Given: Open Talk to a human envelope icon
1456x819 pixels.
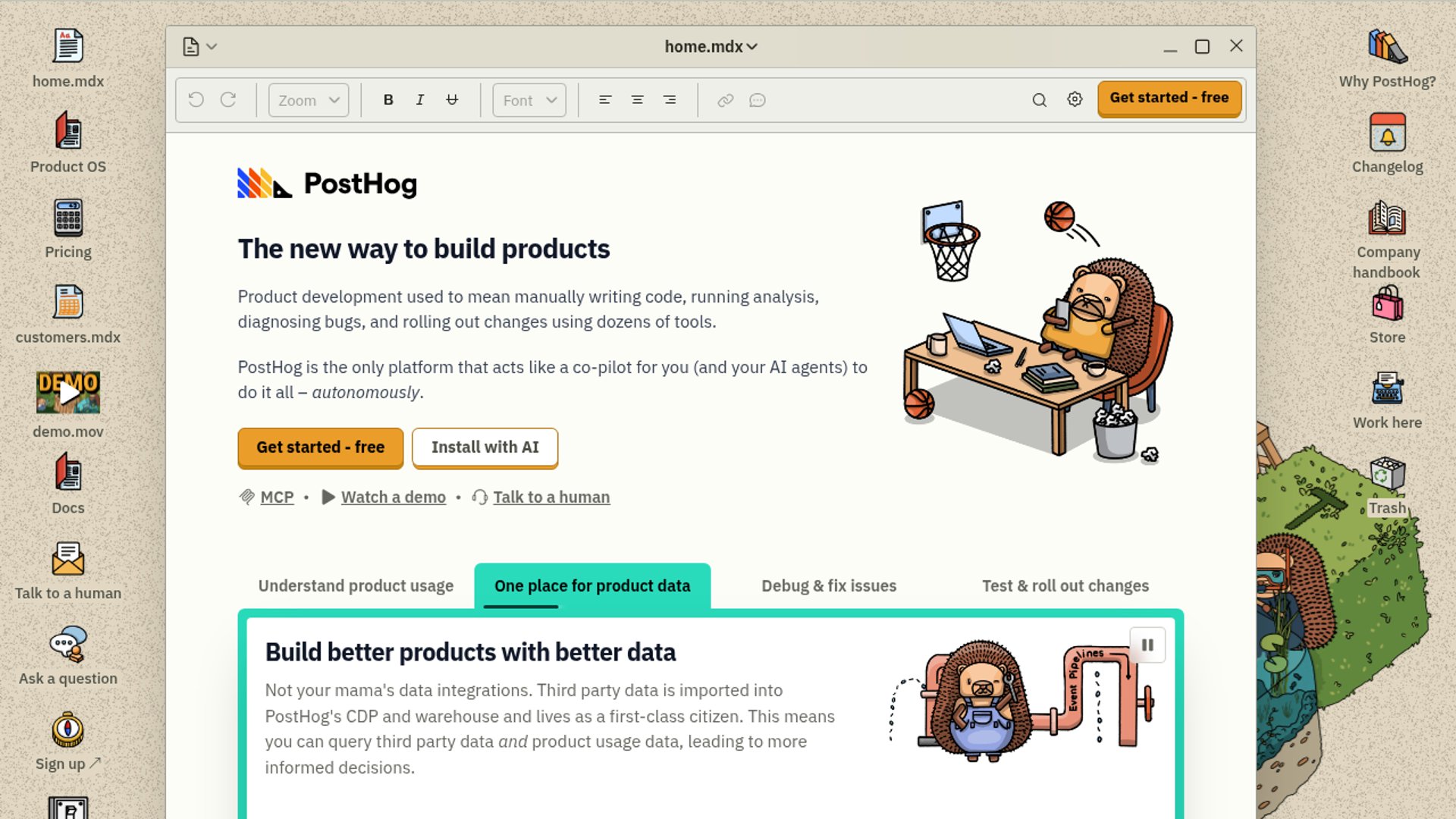Looking at the screenshot, I should pyautogui.click(x=68, y=570).
